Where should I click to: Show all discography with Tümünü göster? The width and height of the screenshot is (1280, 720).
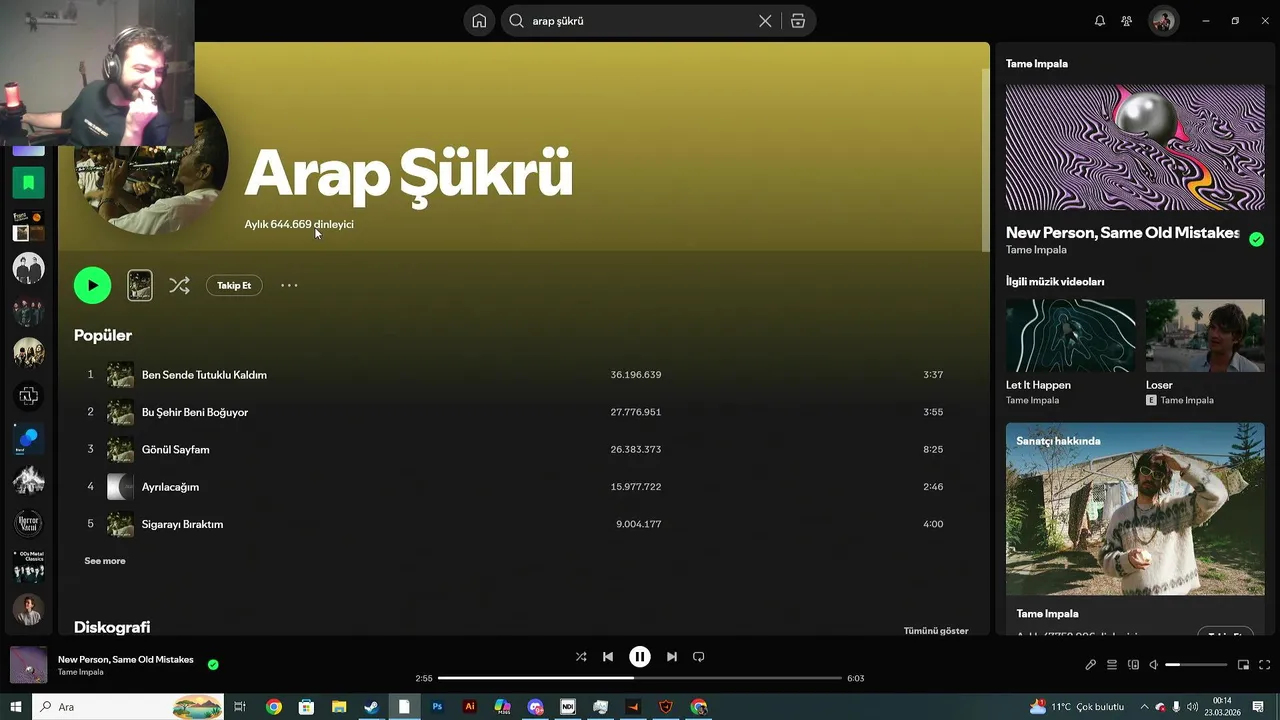click(x=936, y=631)
